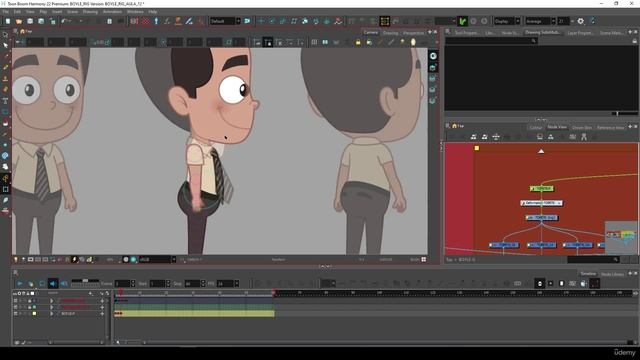
Task: Expand the first timeline layer triangle
Action: 51,301
